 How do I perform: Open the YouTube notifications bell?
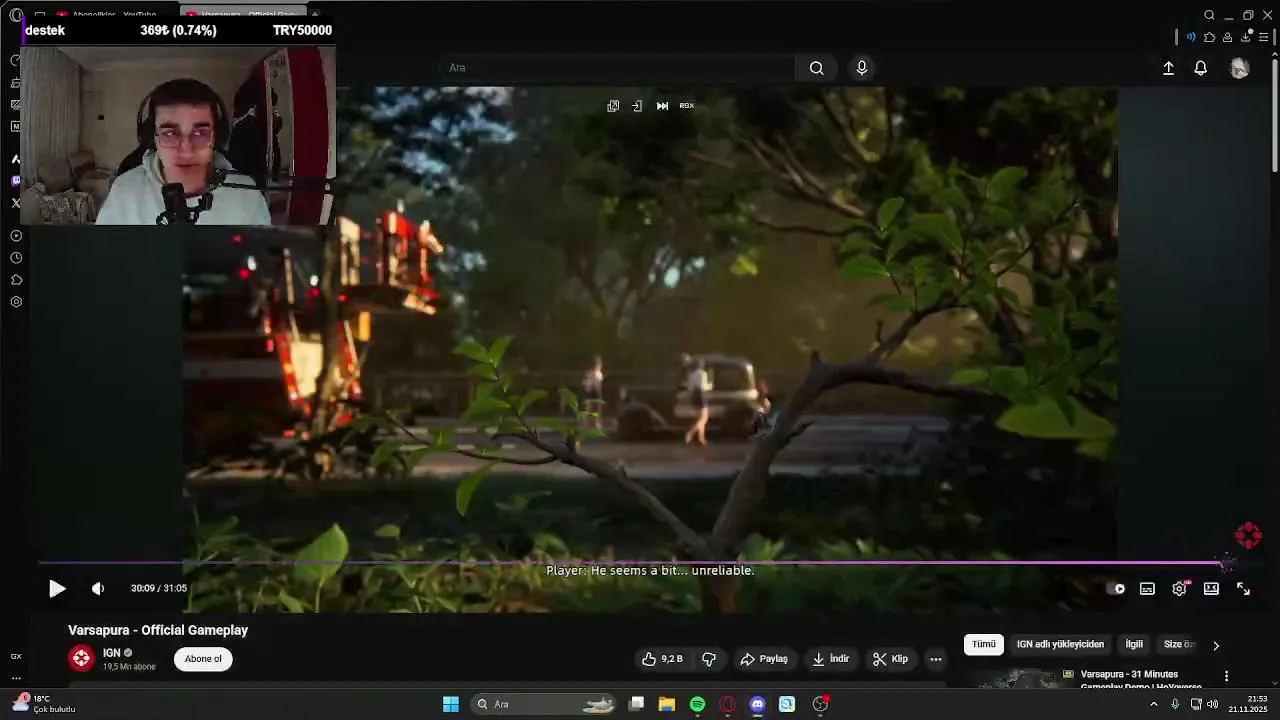(x=1201, y=68)
